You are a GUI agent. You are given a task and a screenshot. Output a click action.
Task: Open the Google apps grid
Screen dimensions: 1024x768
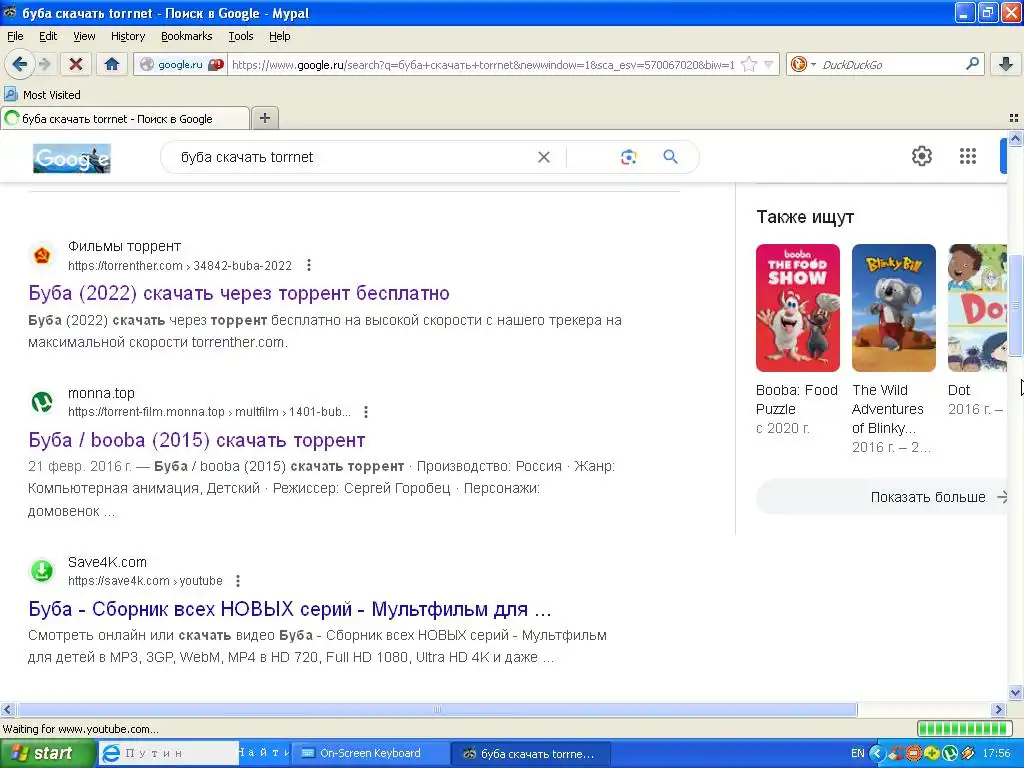click(x=967, y=156)
